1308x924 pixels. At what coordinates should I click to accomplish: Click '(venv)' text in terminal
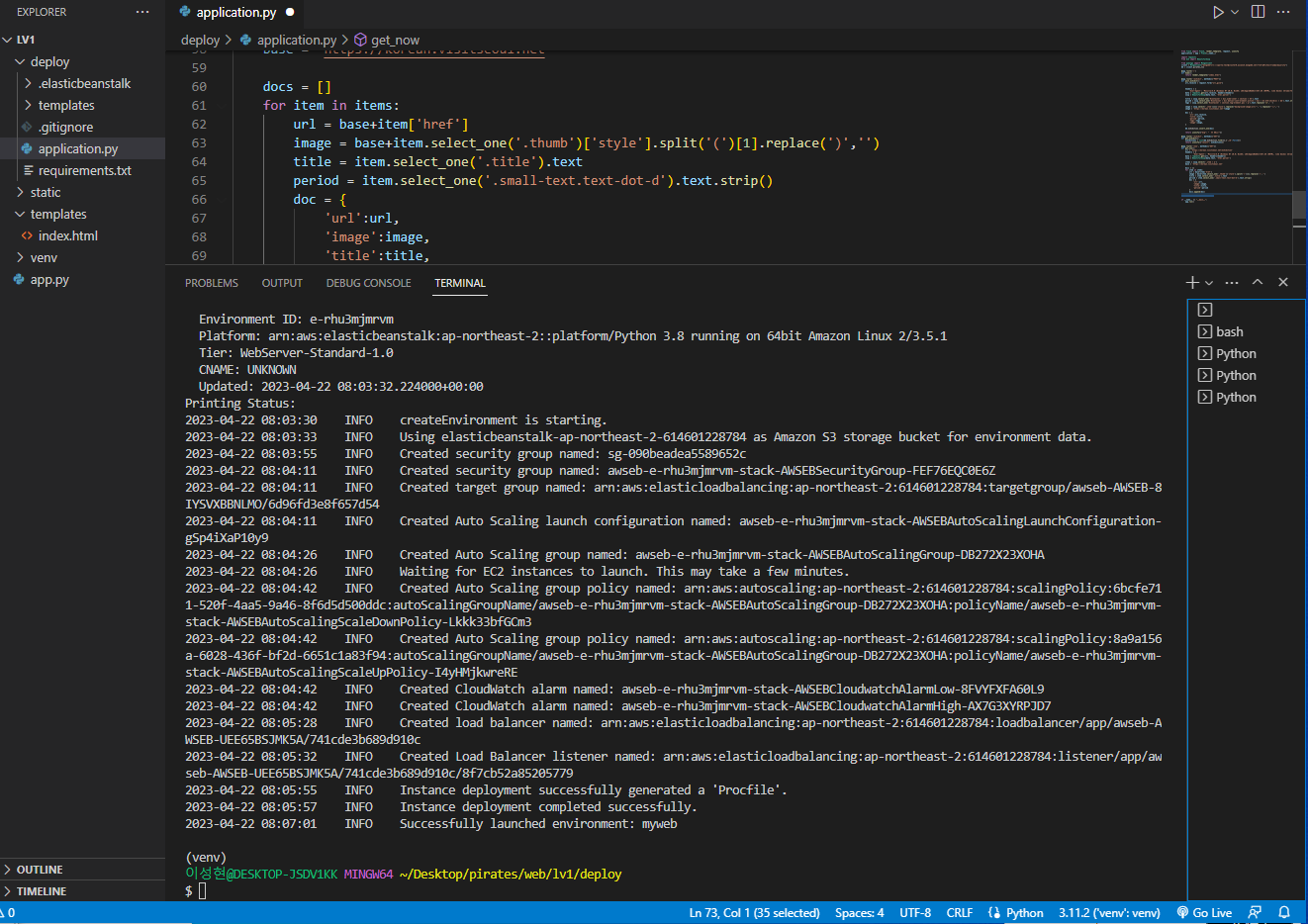(x=206, y=857)
